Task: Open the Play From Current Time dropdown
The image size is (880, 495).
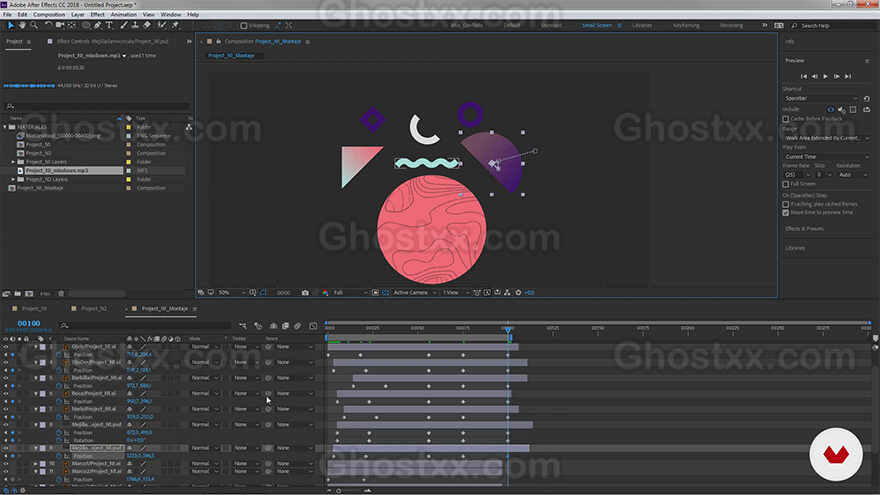Action: click(827, 157)
